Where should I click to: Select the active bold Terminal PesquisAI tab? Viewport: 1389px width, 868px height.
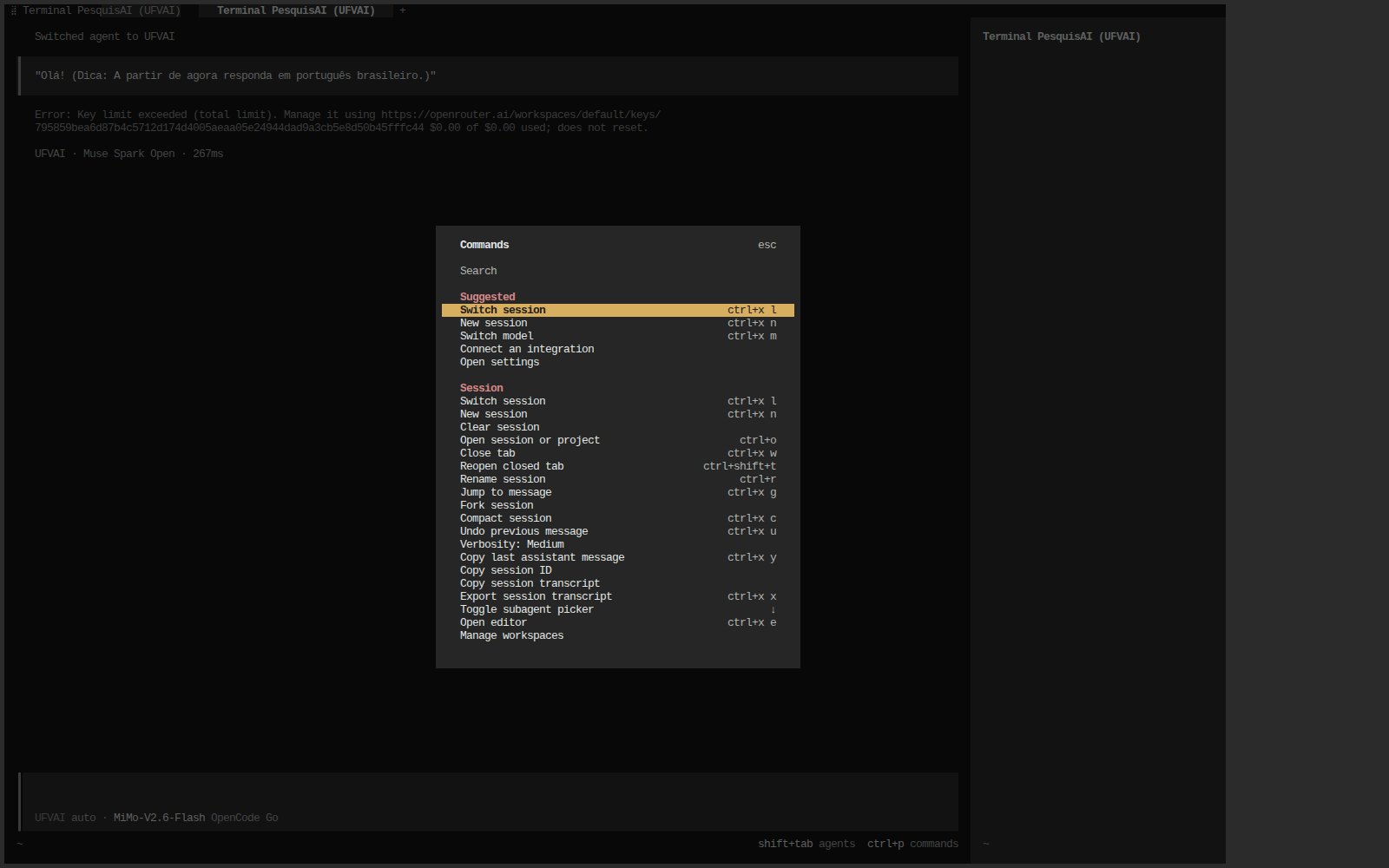[x=295, y=10]
